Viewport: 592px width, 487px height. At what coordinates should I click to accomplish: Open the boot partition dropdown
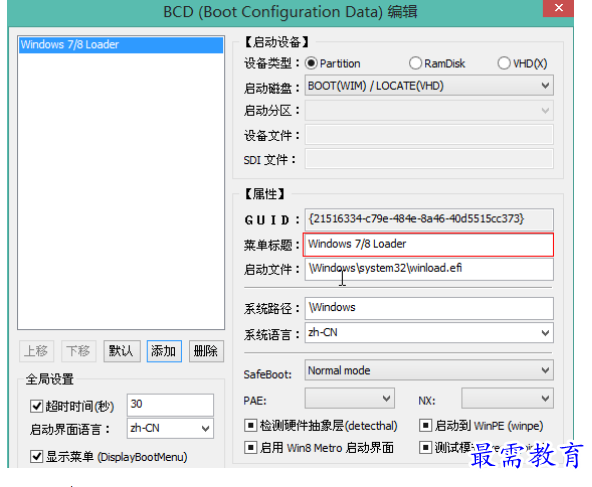click(429, 111)
